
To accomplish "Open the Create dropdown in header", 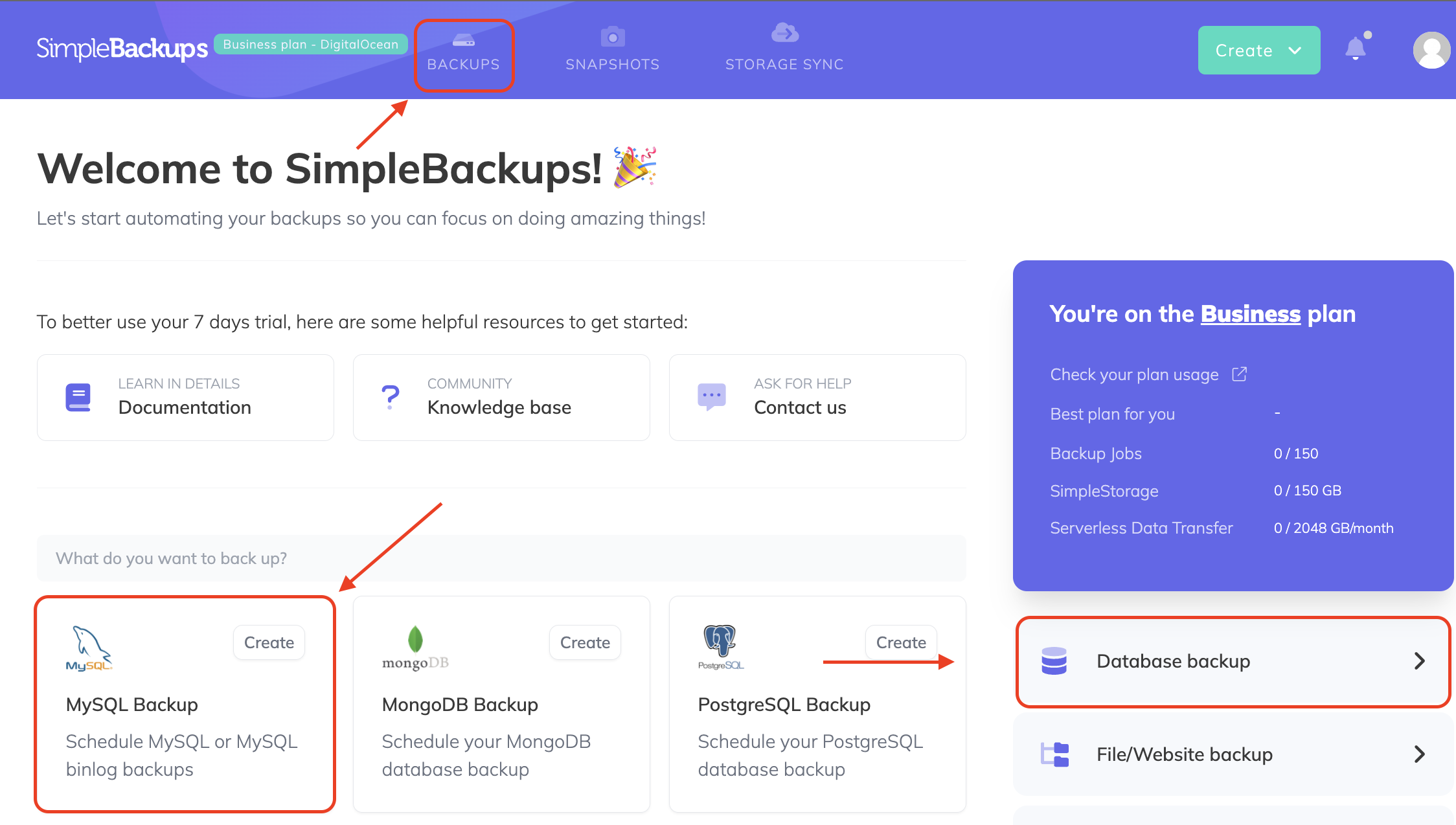I will pyautogui.click(x=1258, y=51).
